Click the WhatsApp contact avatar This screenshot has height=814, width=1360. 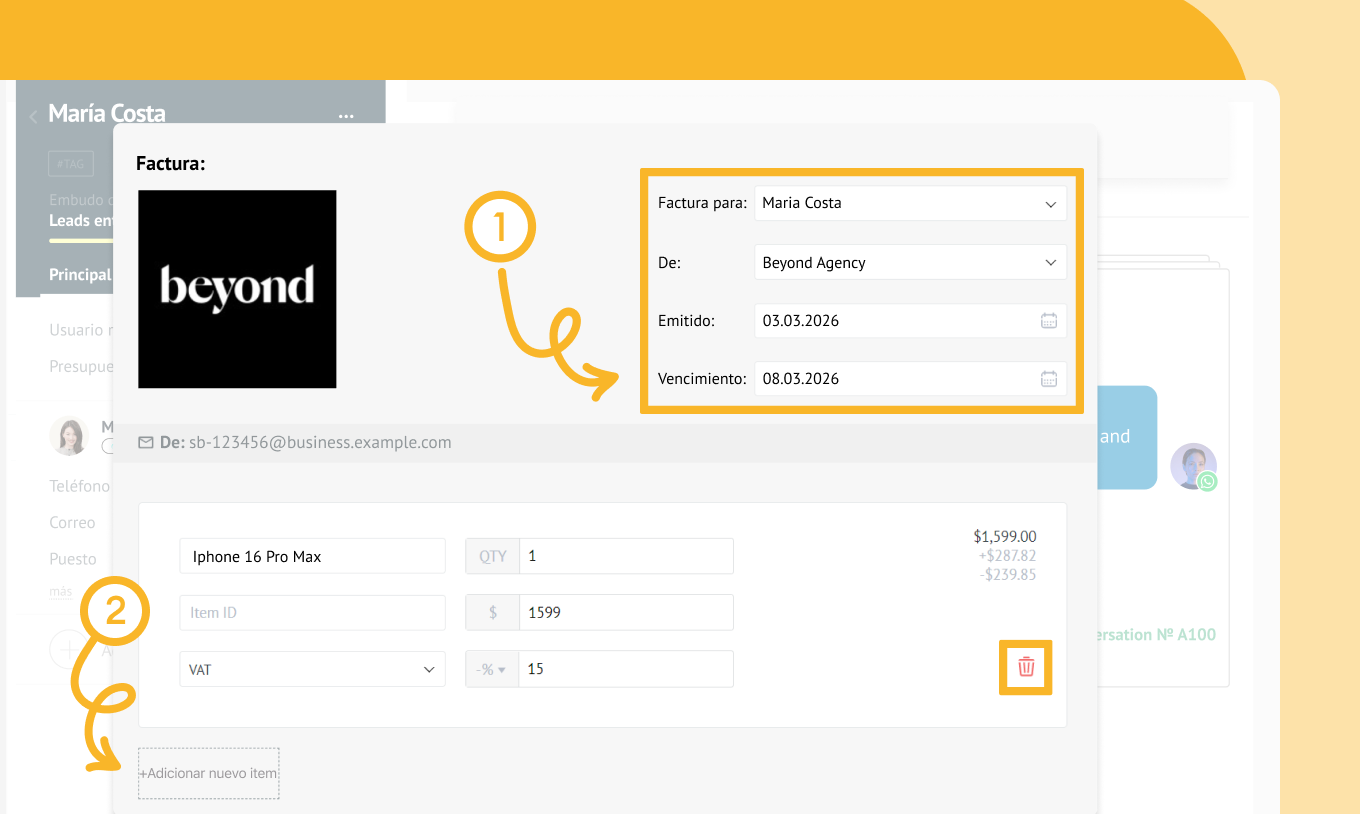click(1193, 466)
